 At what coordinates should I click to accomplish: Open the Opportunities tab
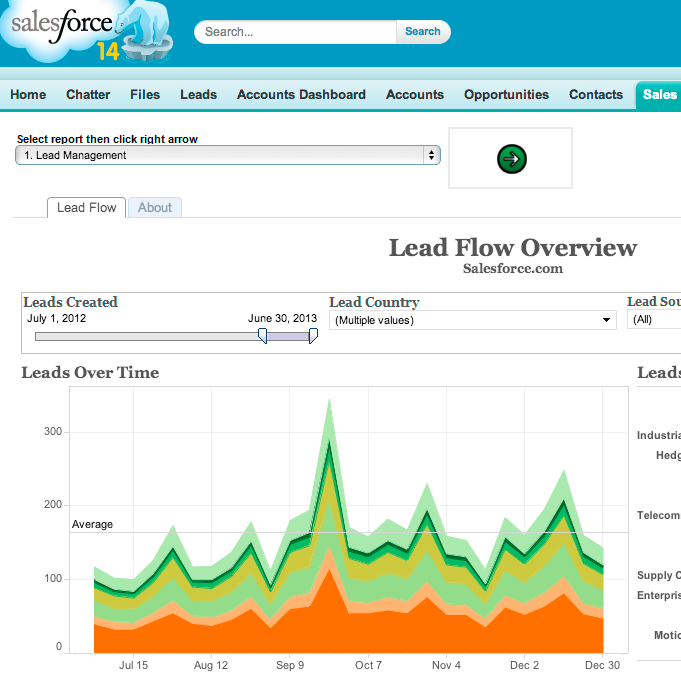pos(506,95)
